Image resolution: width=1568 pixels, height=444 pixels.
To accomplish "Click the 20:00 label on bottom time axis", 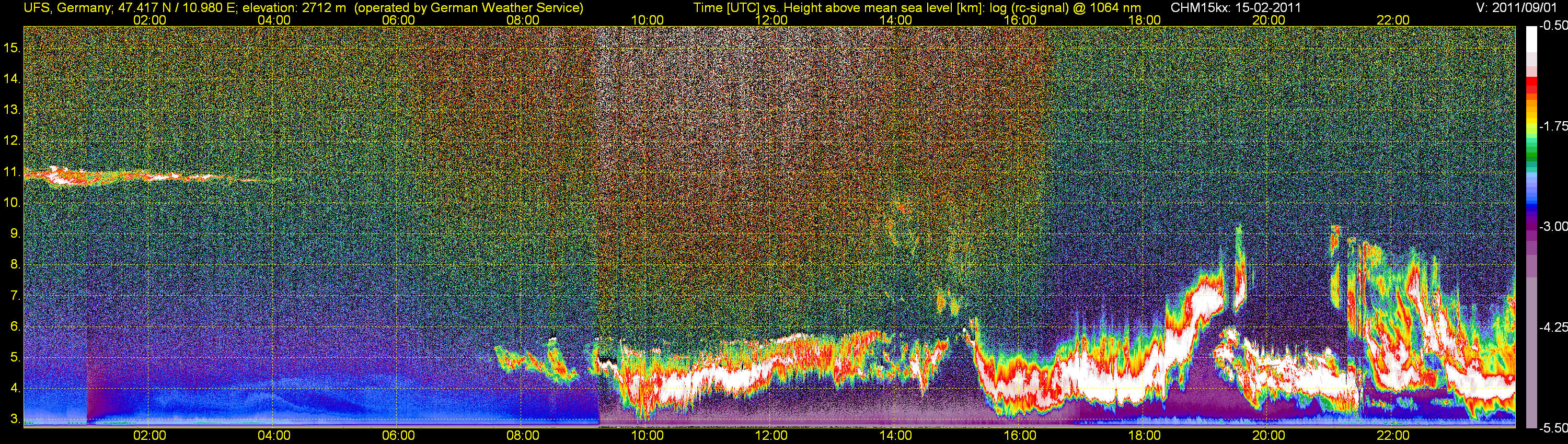I will coord(1269,436).
